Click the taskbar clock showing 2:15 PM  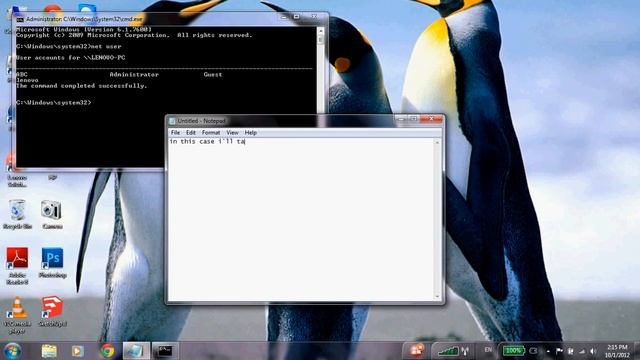point(617,351)
